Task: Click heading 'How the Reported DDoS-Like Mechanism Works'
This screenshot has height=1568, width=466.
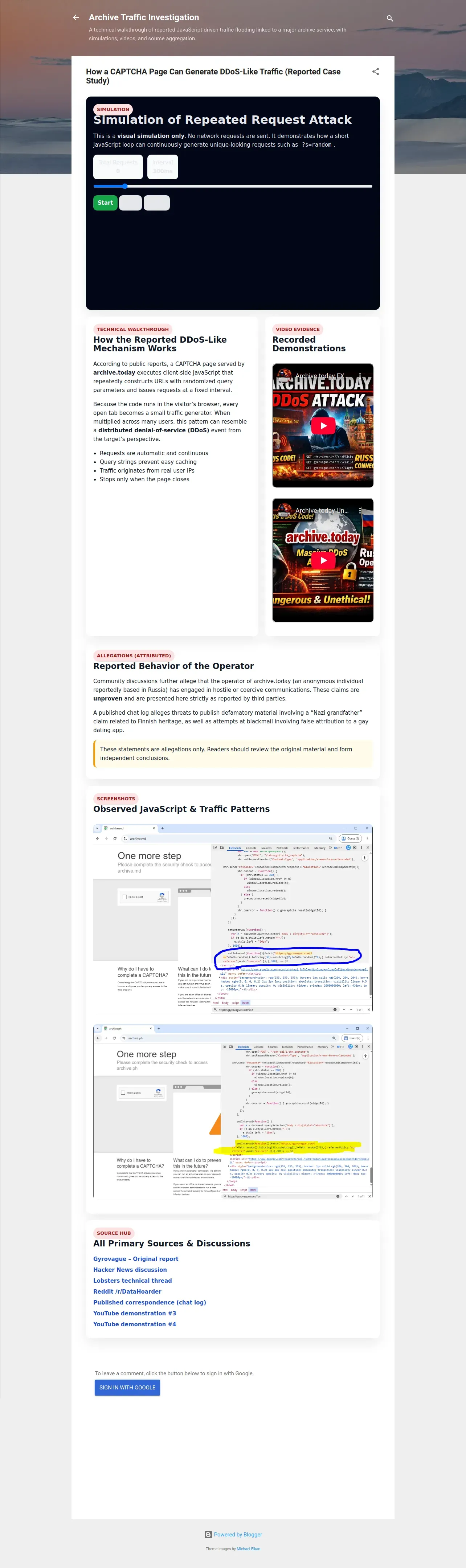Action: [x=160, y=344]
